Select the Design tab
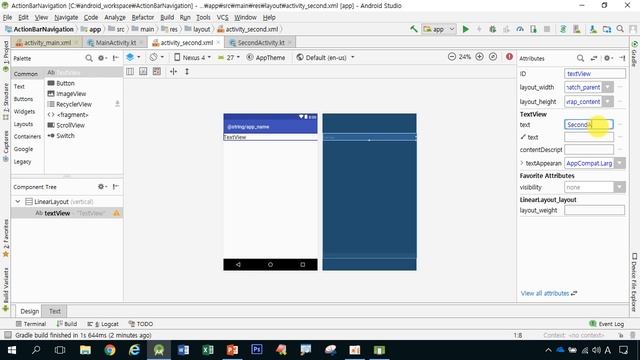640x360 pixels. tap(29, 311)
